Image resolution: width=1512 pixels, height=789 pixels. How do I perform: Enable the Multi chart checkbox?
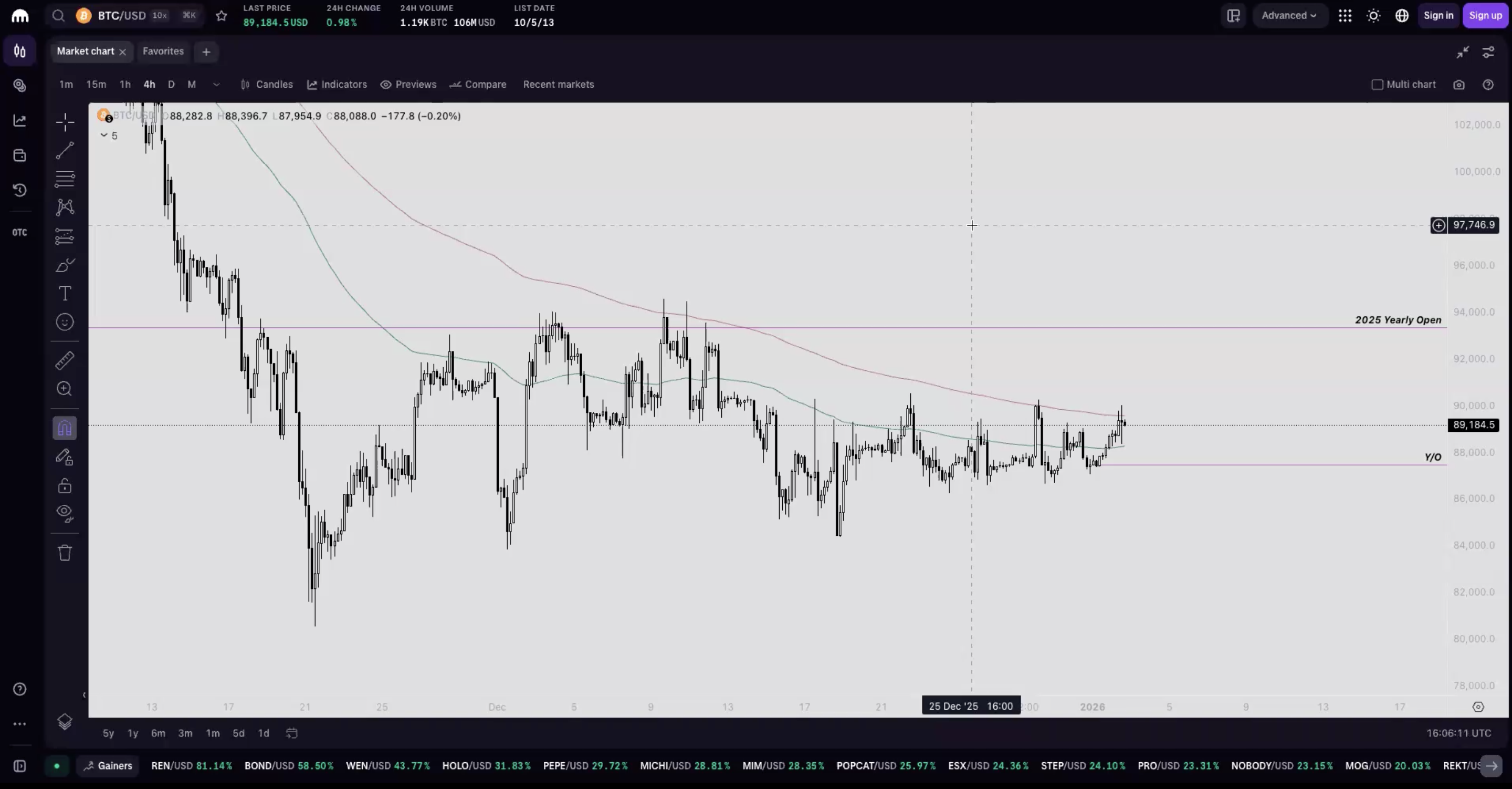[x=1377, y=85]
